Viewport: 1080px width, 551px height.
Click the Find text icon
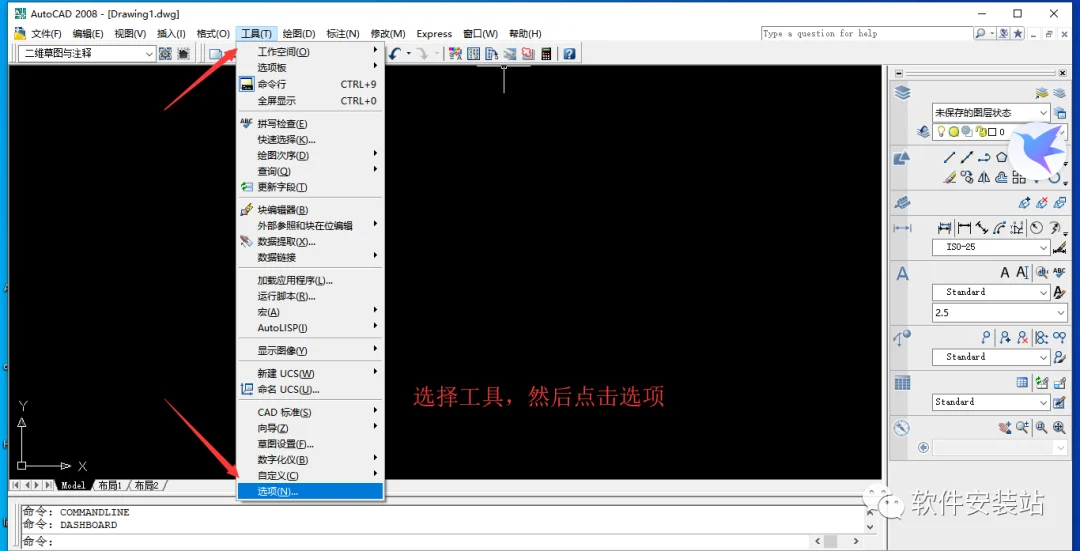click(1042, 272)
